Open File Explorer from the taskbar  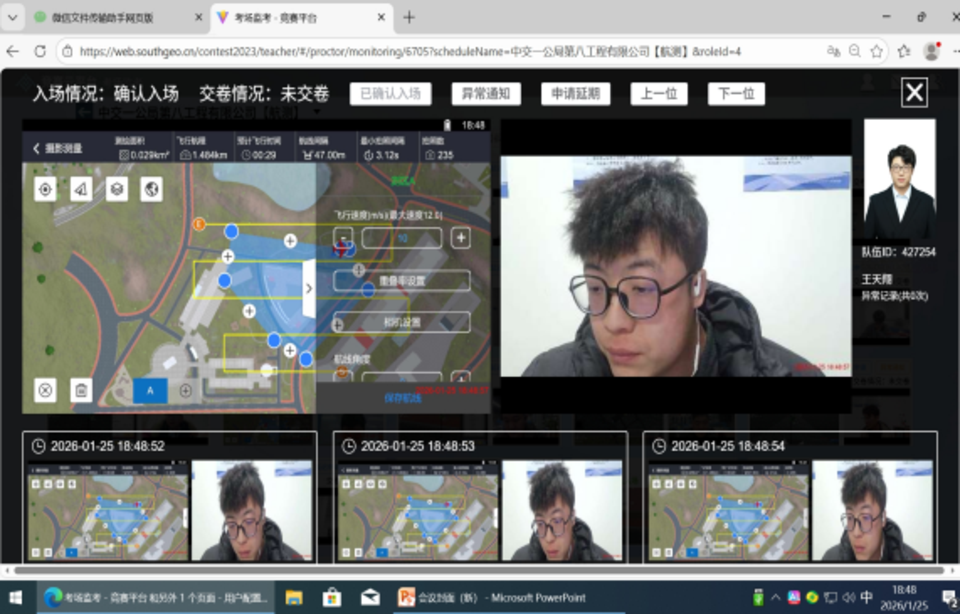[x=294, y=597]
